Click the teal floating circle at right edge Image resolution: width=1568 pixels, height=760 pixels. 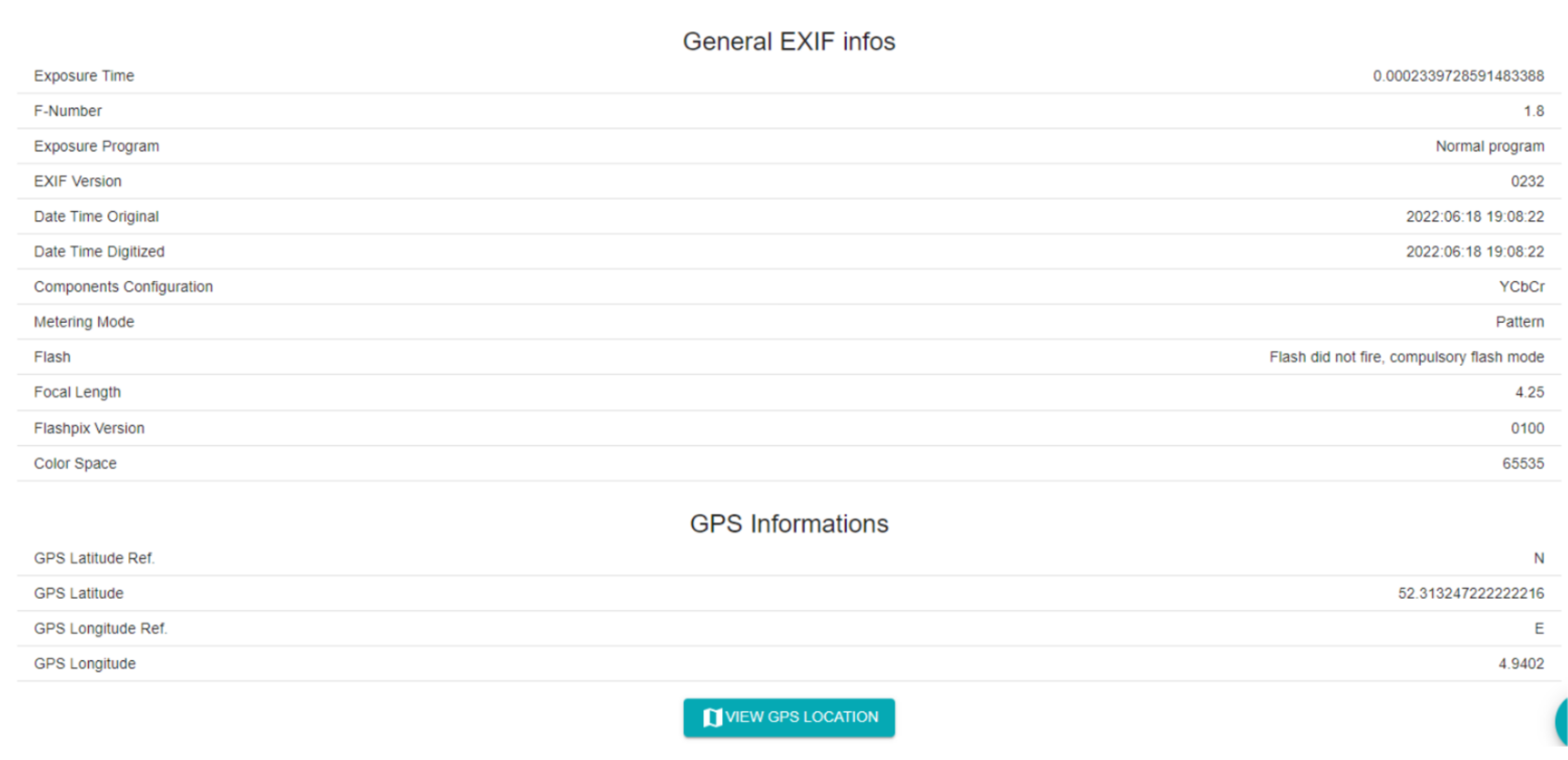tap(1561, 722)
